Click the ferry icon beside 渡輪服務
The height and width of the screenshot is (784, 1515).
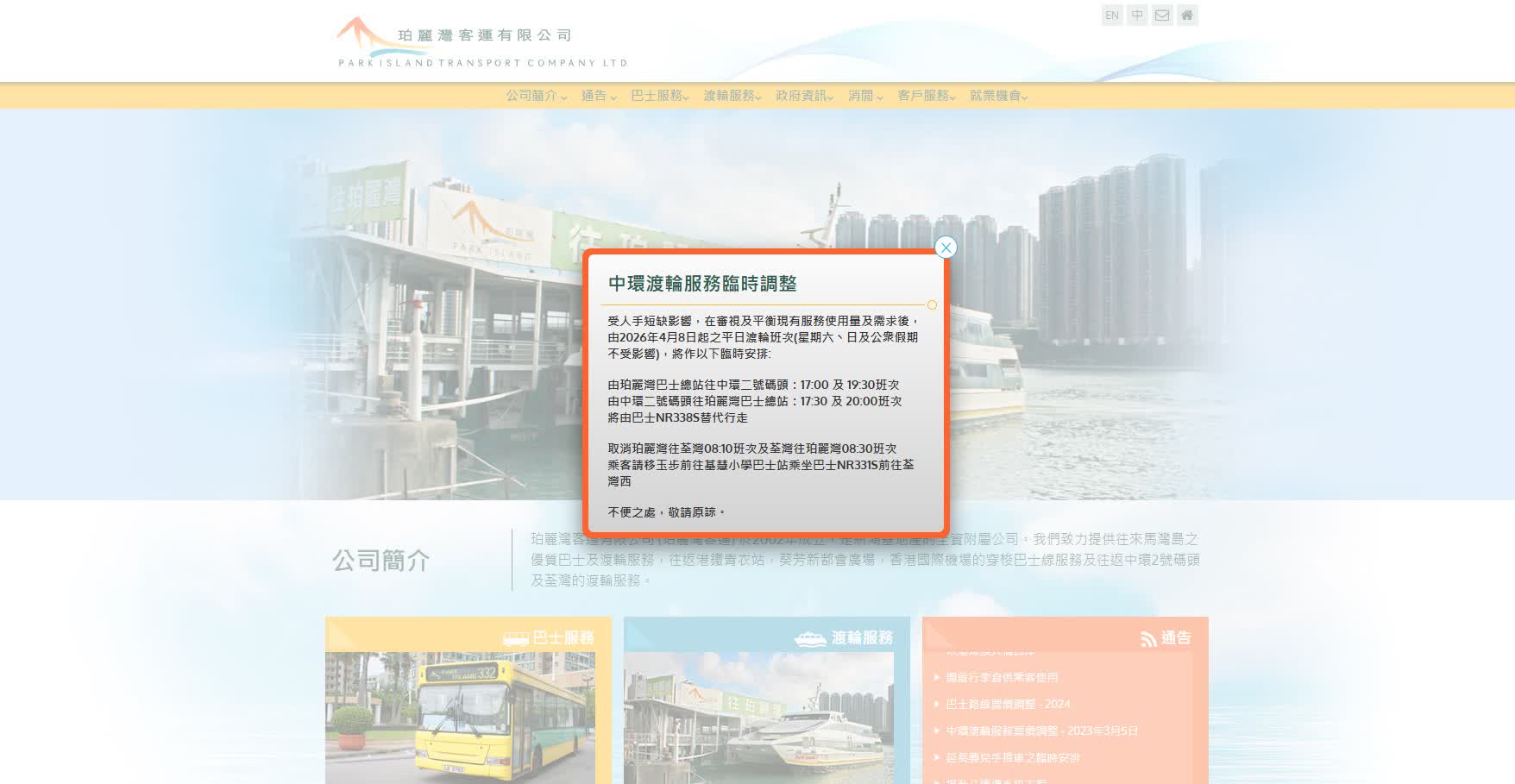click(x=809, y=639)
